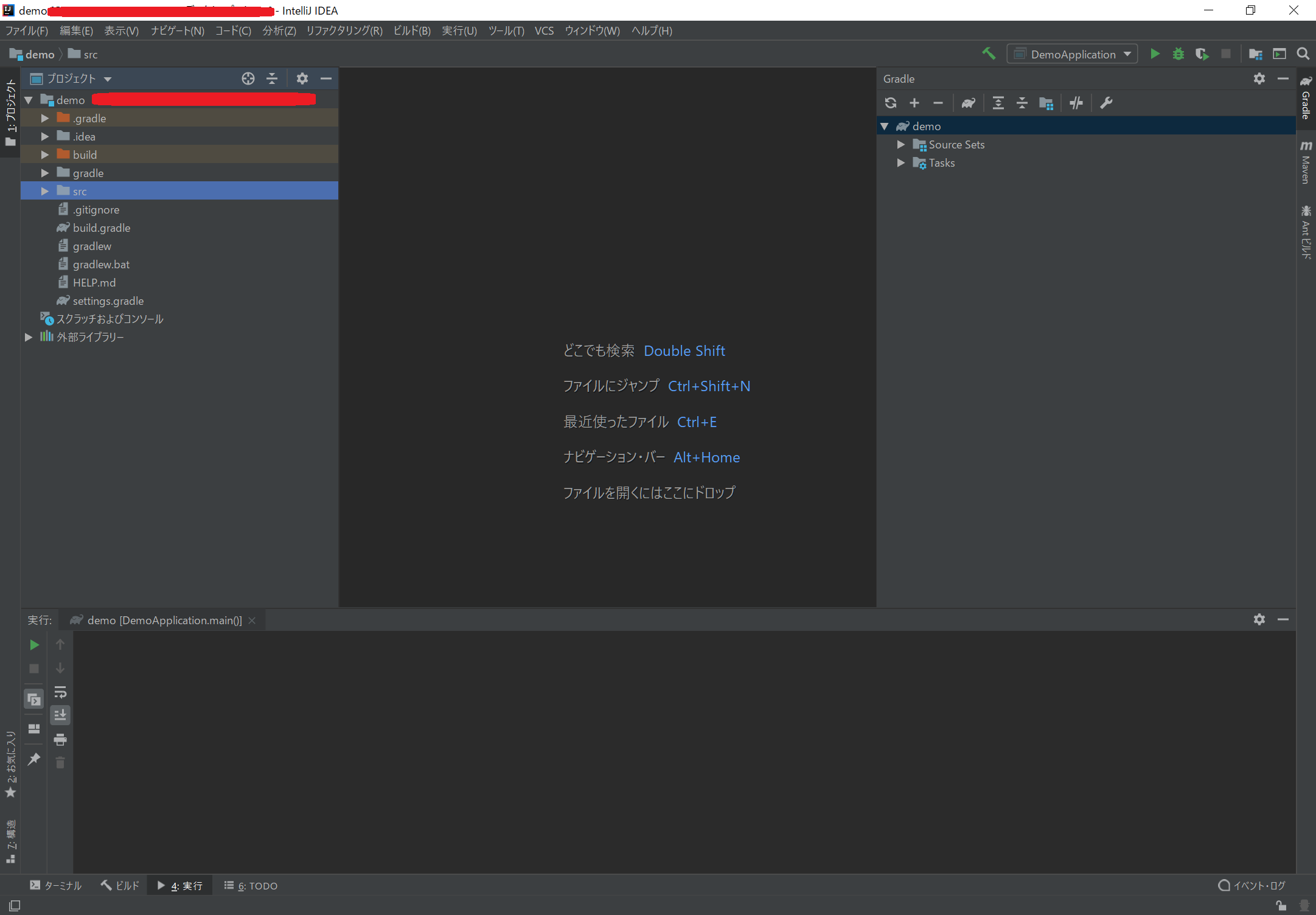Switch to the ターミナル bottom tab
The width and height of the screenshot is (1316, 915).
tap(56, 886)
